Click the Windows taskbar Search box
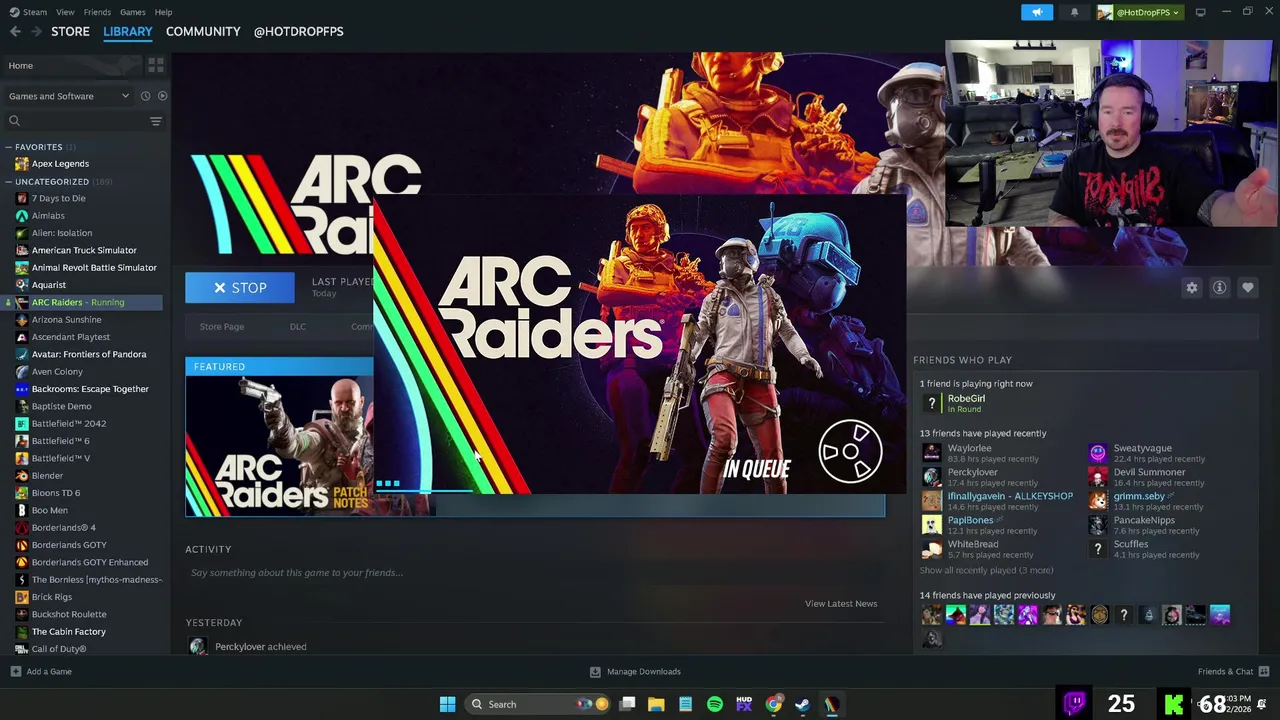This screenshot has height=720, width=1280. click(x=538, y=704)
